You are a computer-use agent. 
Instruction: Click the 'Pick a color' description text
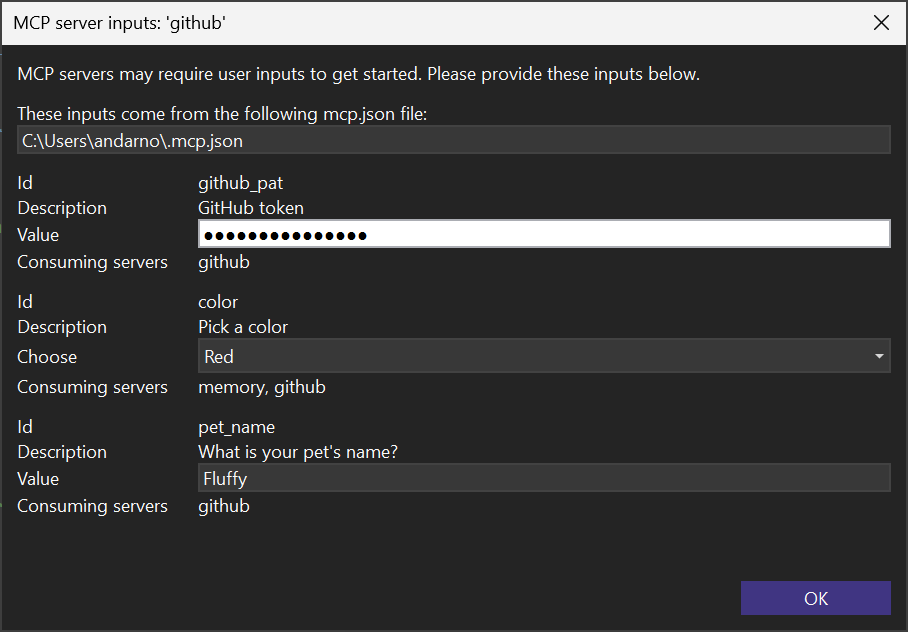243,327
